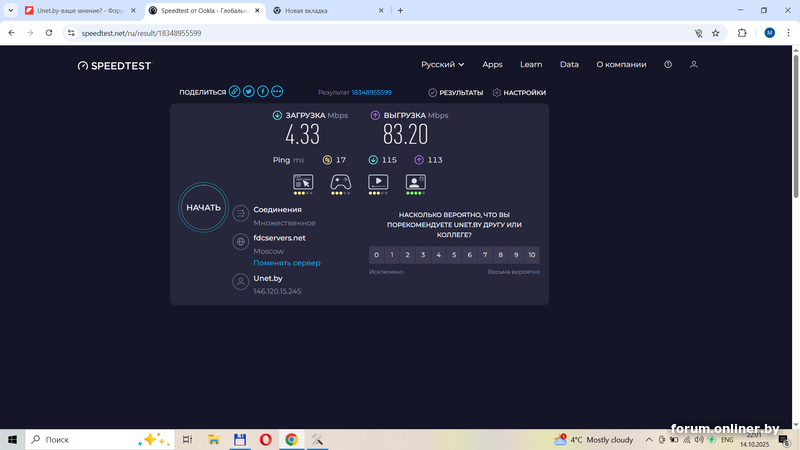Click the Speedtest logo
The image size is (800, 450).
point(114,66)
